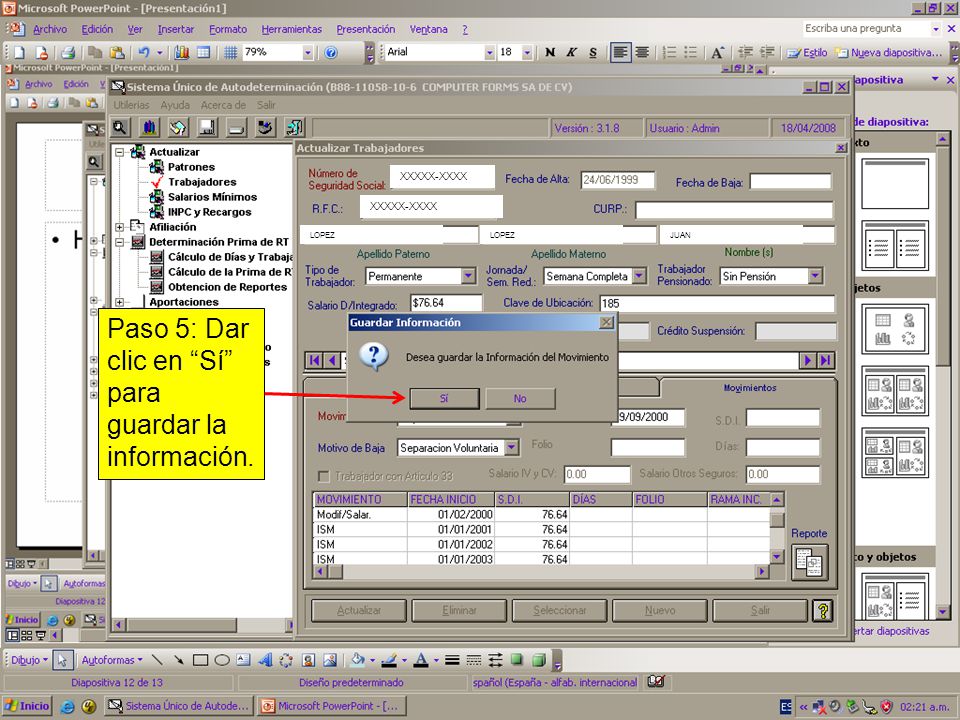Click the magnifier search icon in SUA toolbar

120,127
